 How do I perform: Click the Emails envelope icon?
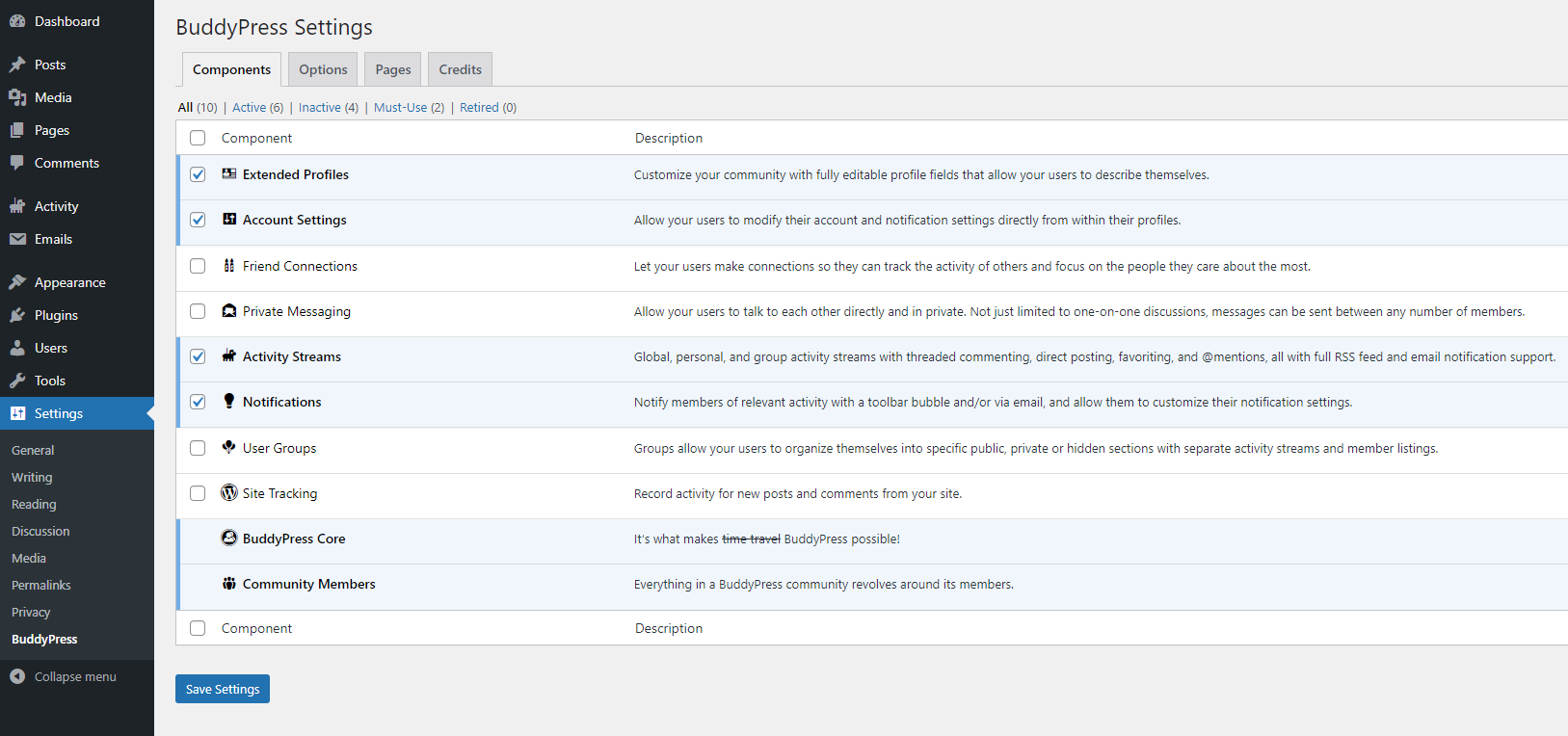[x=17, y=239]
